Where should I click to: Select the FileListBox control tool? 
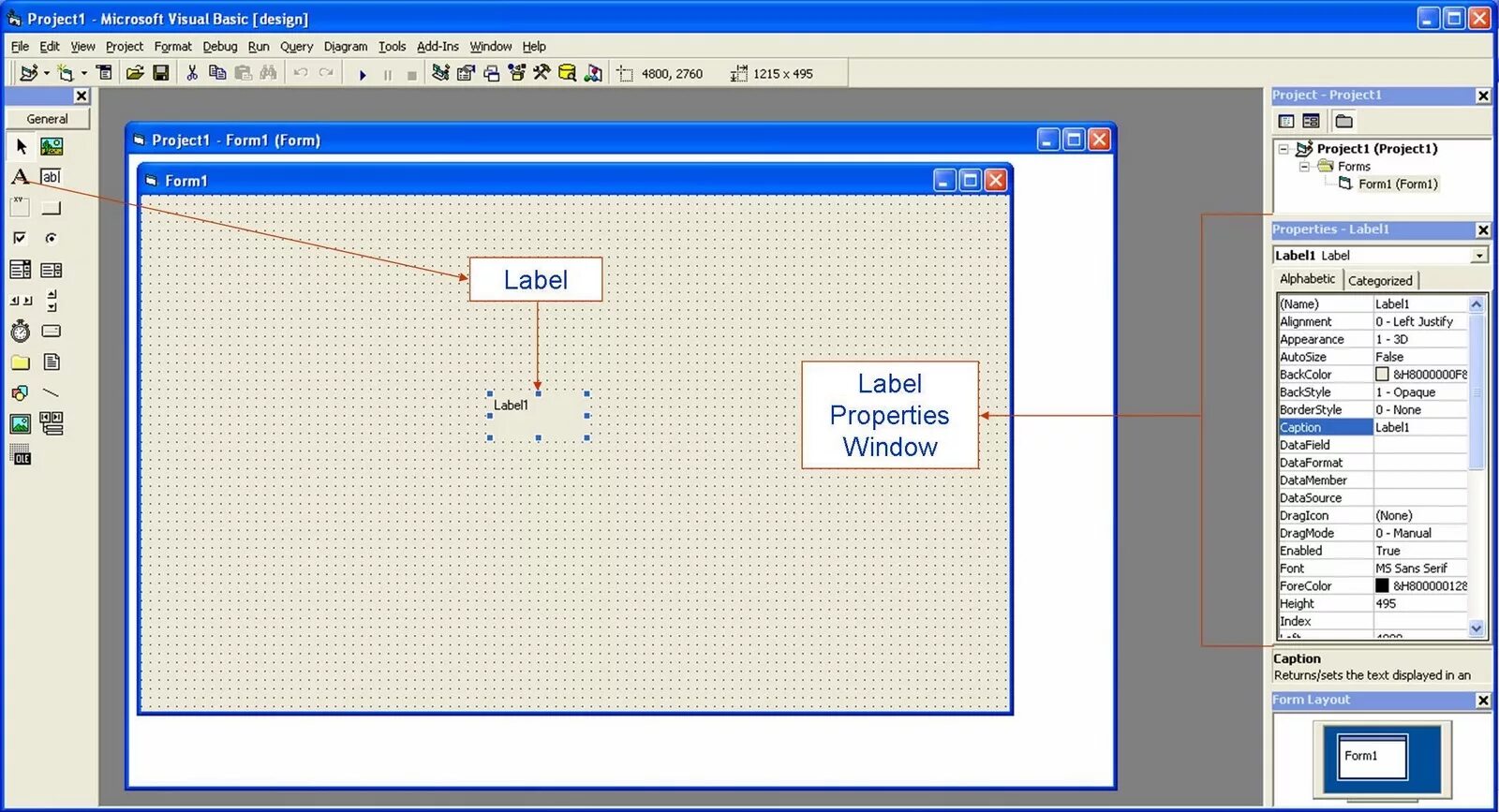[x=52, y=362]
